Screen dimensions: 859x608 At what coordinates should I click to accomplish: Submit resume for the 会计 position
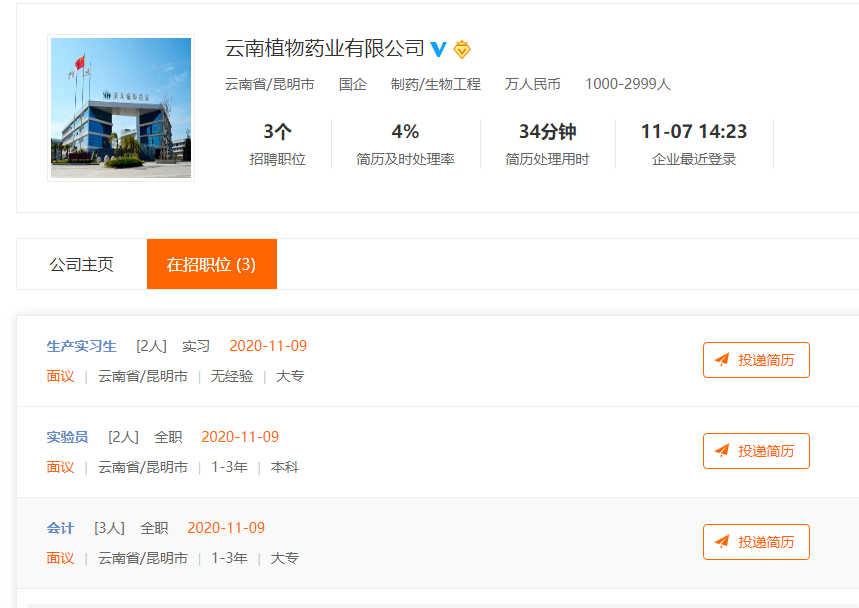point(756,542)
